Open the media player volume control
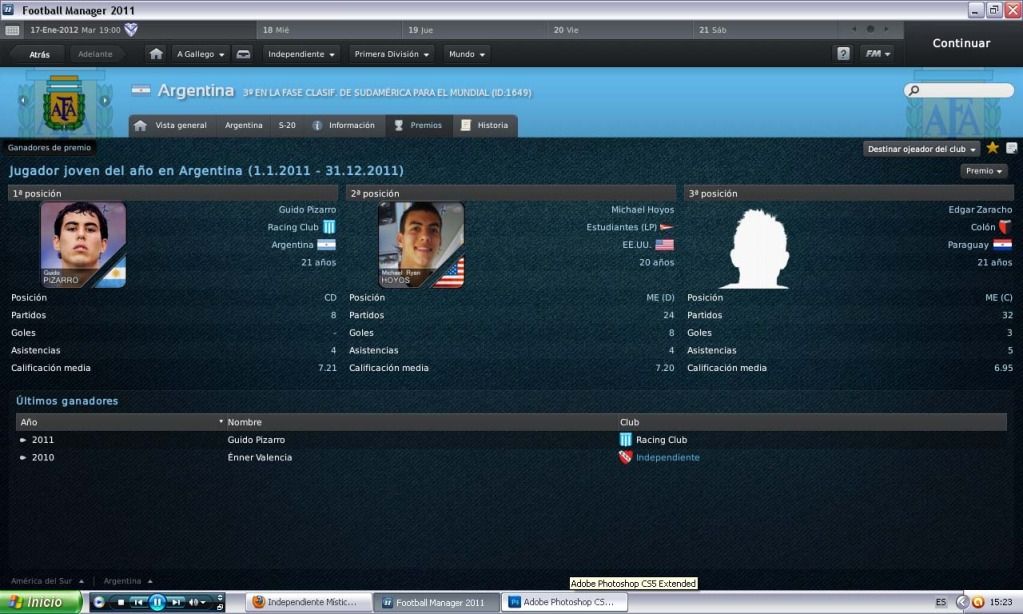This screenshot has width=1023, height=614. coord(196,602)
